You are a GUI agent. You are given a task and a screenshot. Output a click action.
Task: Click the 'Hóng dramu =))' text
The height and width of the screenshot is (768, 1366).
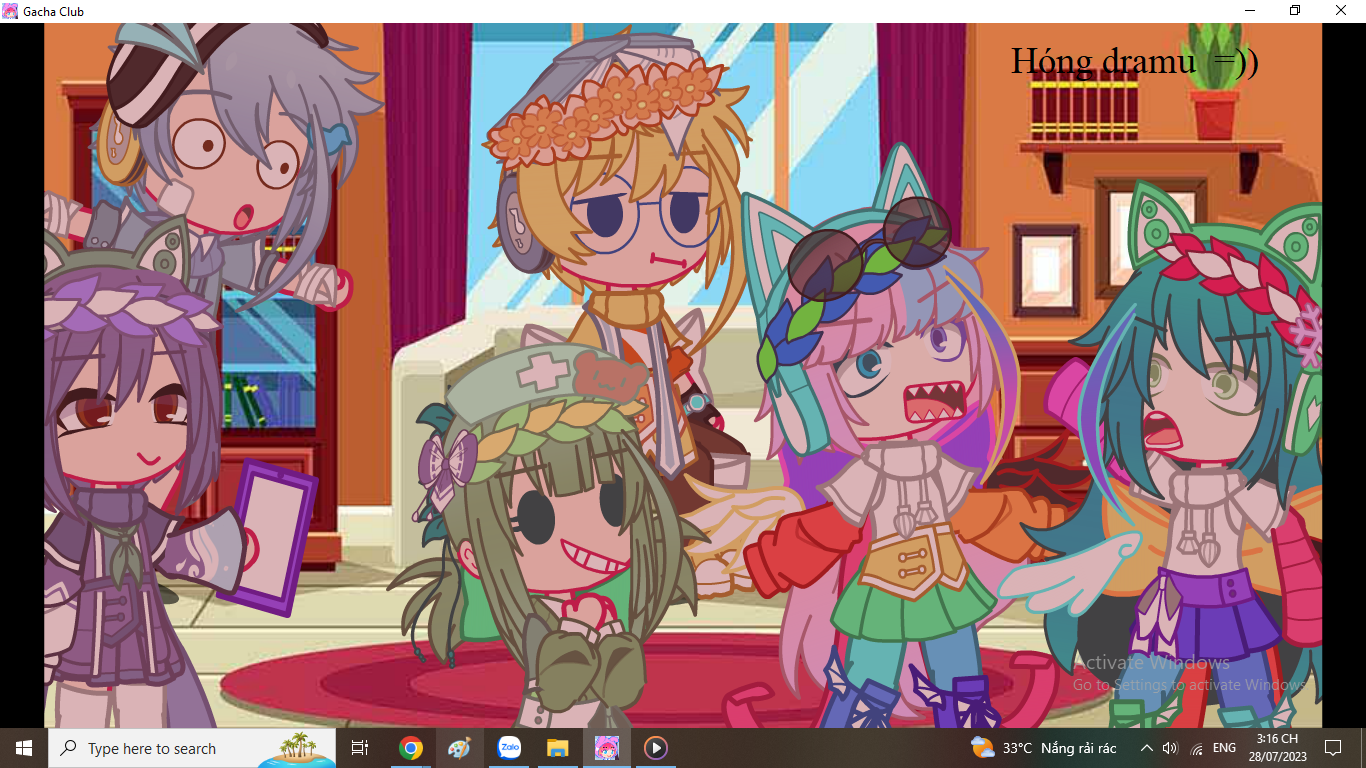(x=1133, y=62)
